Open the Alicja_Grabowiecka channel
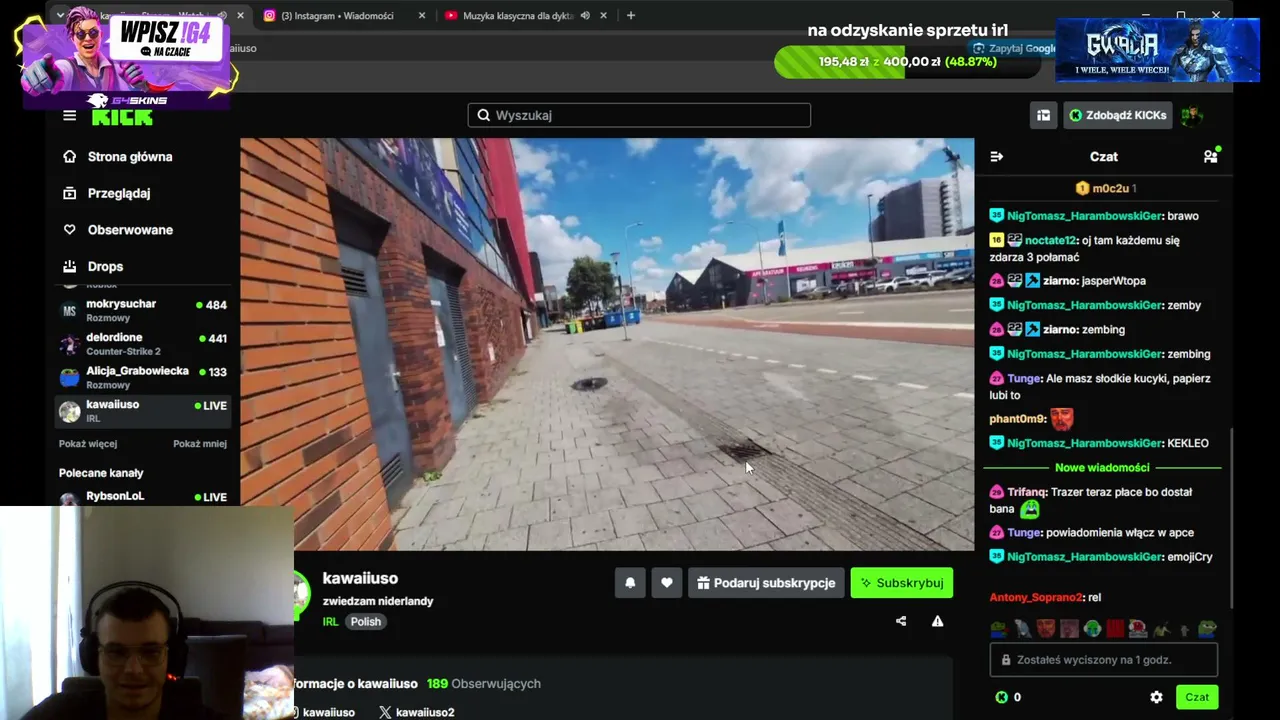1280x720 pixels. [143, 377]
